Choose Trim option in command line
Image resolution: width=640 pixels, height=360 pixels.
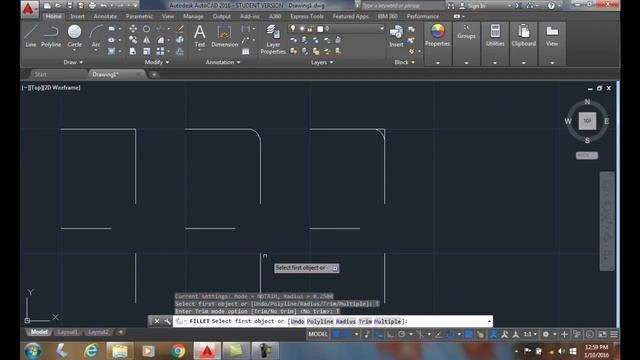365,322
